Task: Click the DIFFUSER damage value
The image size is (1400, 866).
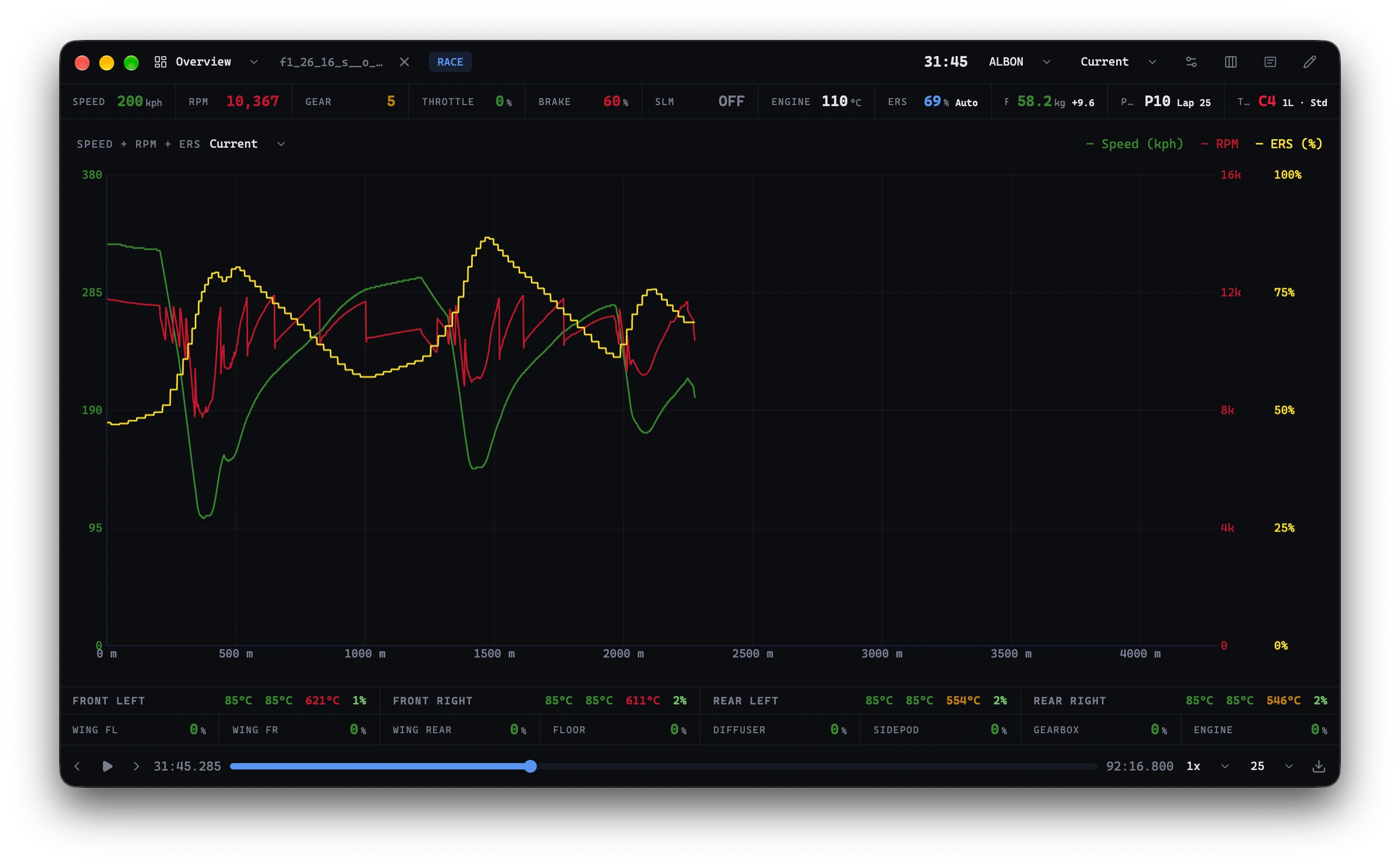Action: [x=838, y=729]
